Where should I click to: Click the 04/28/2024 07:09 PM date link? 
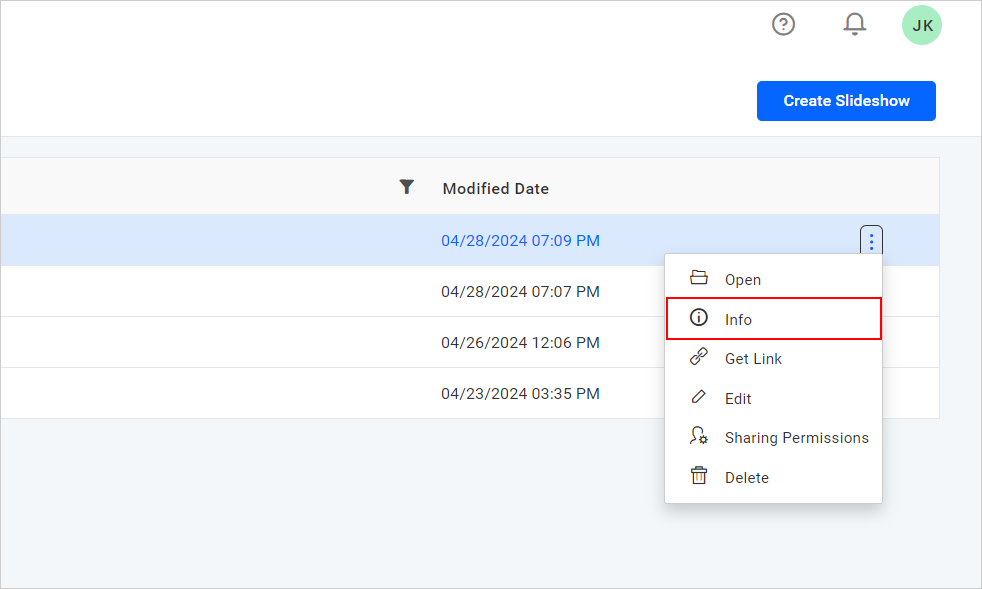(x=520, y=241)
